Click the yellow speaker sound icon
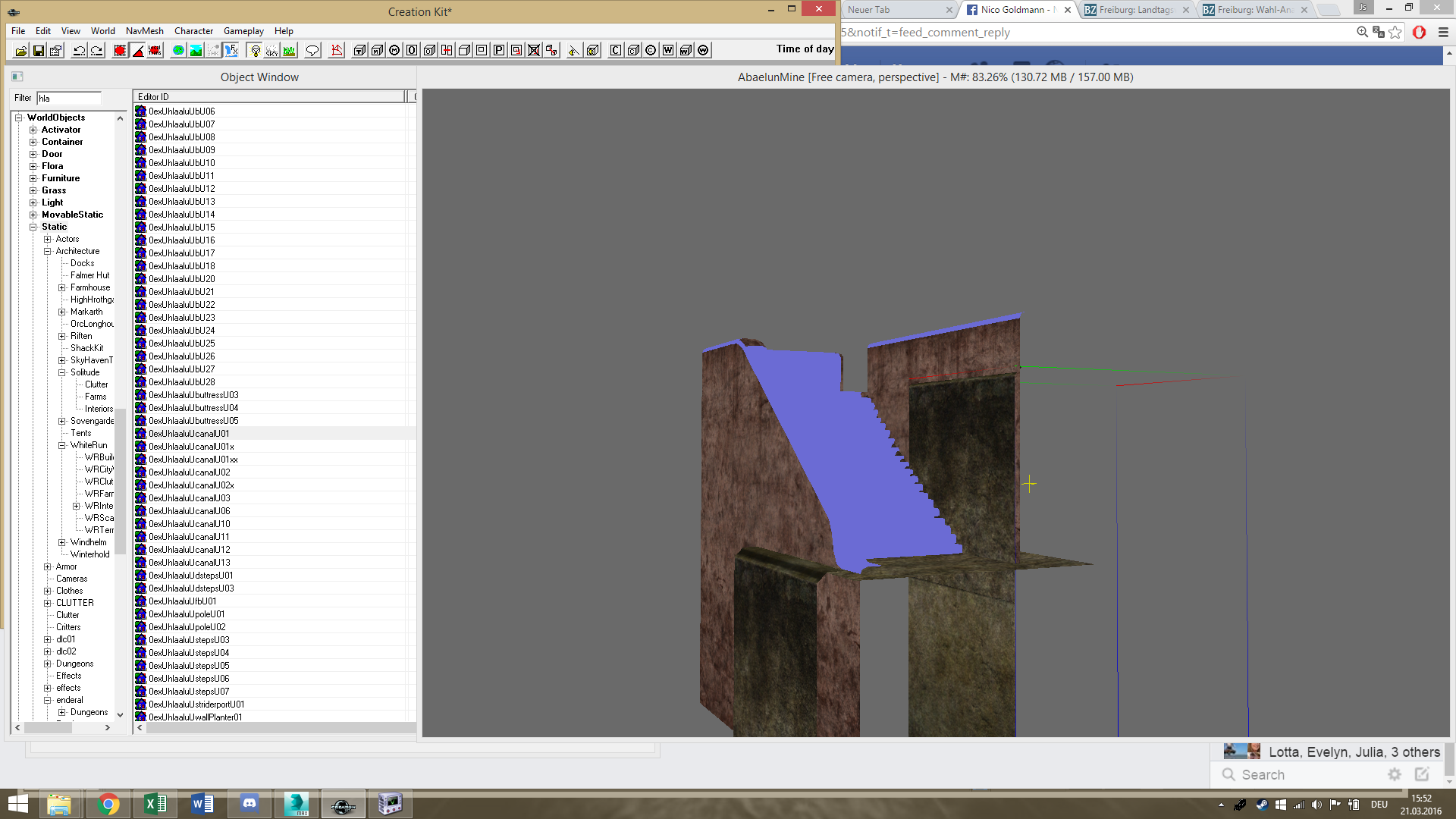The height and width of the screenshot is (819, 1456). click(573, 51)
